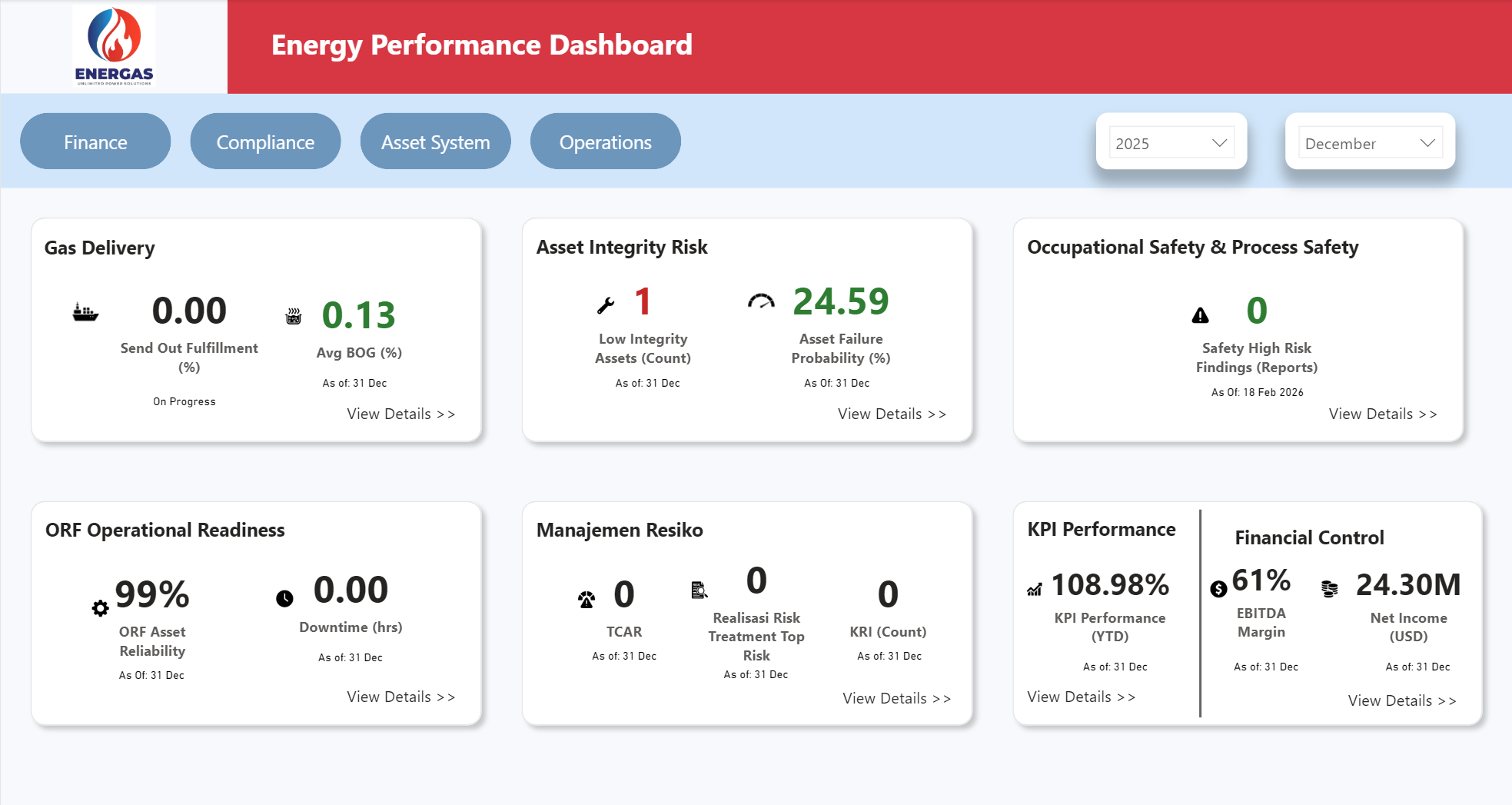Click the Send Out Fulfillment value 0.00
The image size is (1512, 805).
[189, 311]
